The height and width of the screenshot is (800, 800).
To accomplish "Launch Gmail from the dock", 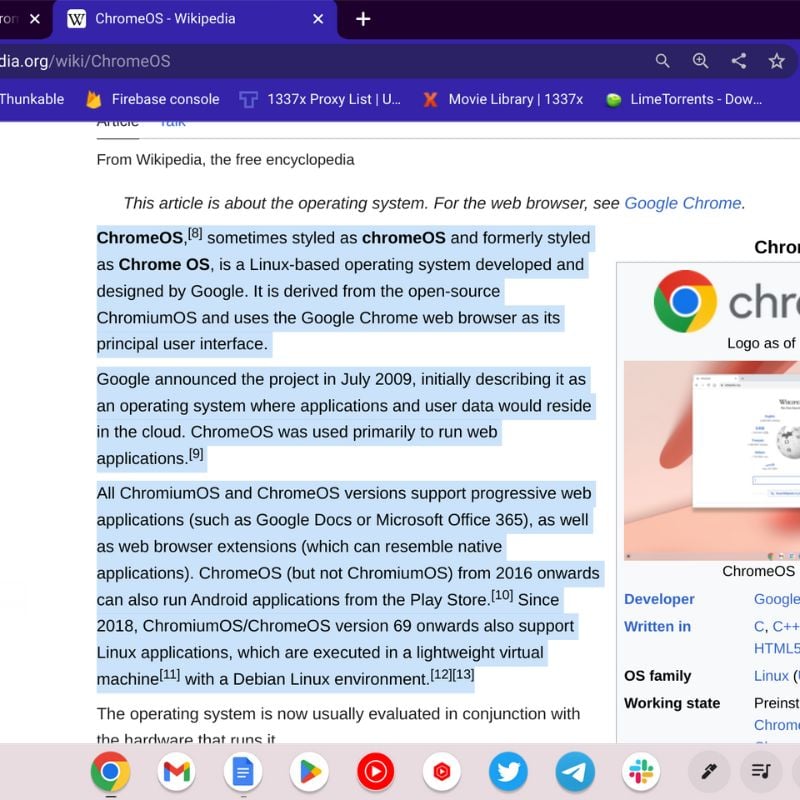I will (176, 772).
